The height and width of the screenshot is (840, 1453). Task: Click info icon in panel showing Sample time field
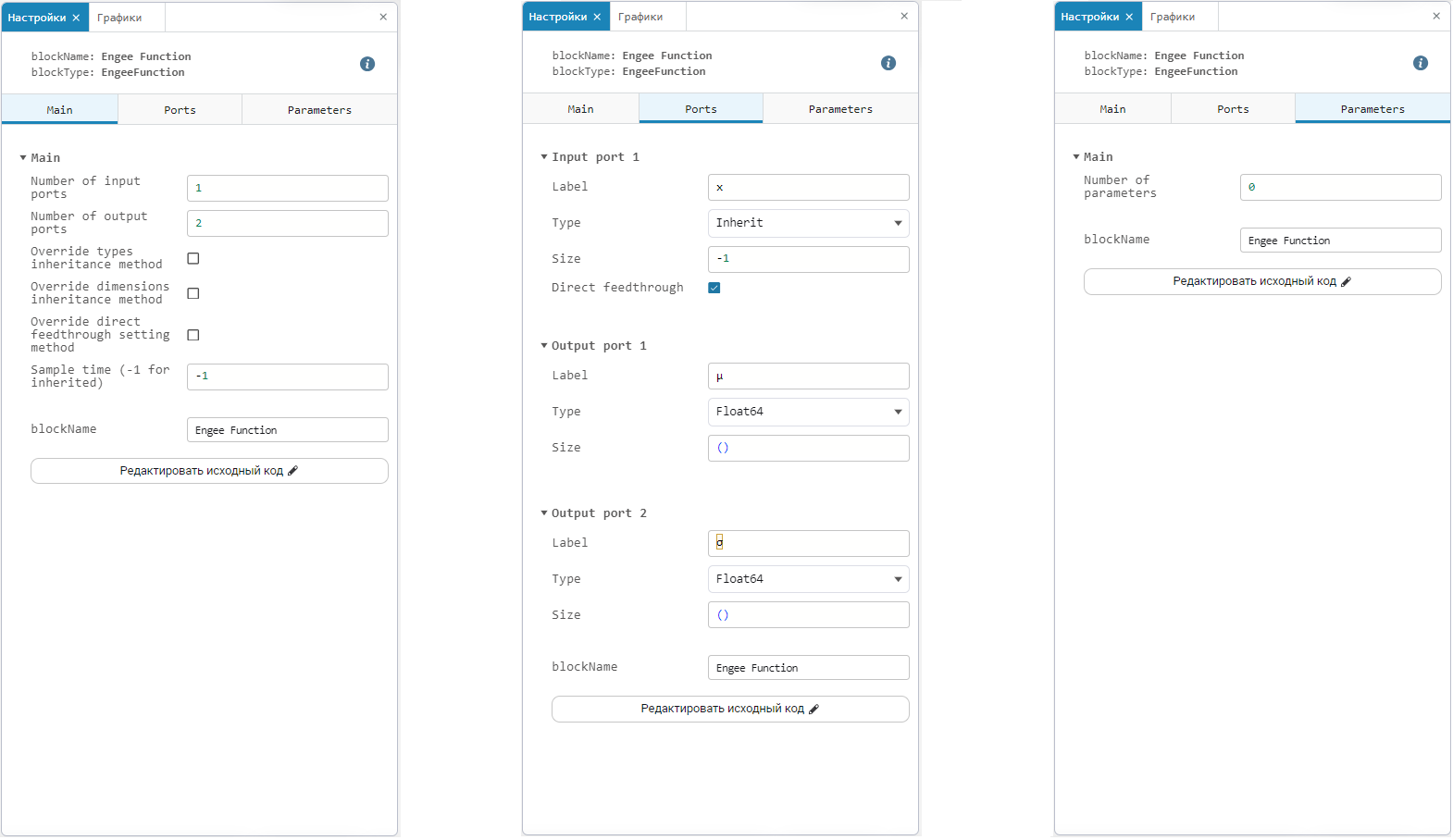pyautogui.click(x=367, y=64)
